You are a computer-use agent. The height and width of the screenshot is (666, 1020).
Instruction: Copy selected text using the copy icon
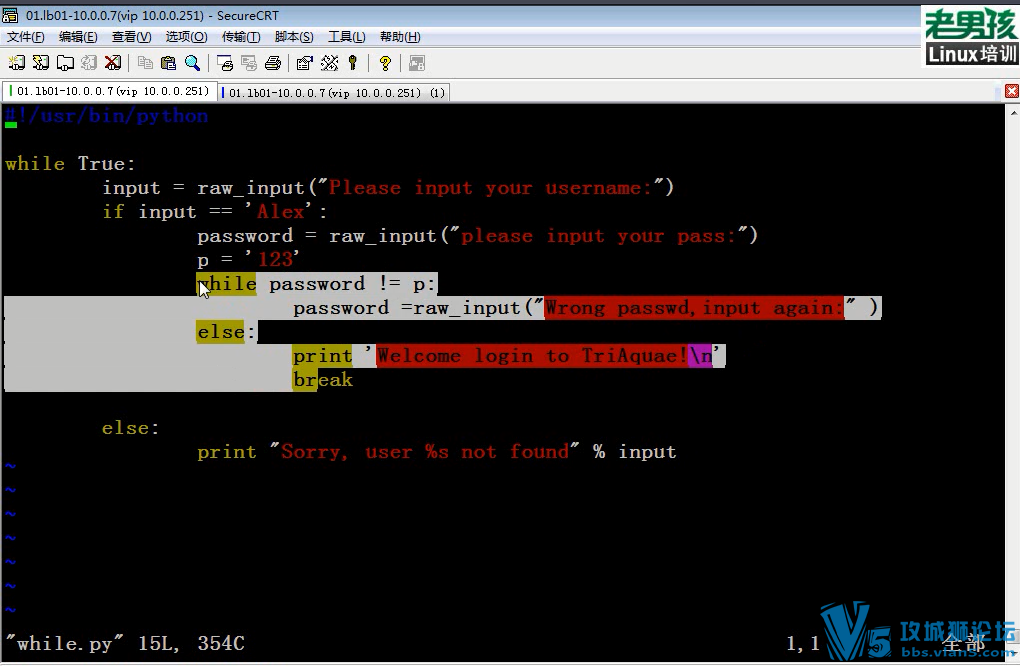(x=146, y=62)
